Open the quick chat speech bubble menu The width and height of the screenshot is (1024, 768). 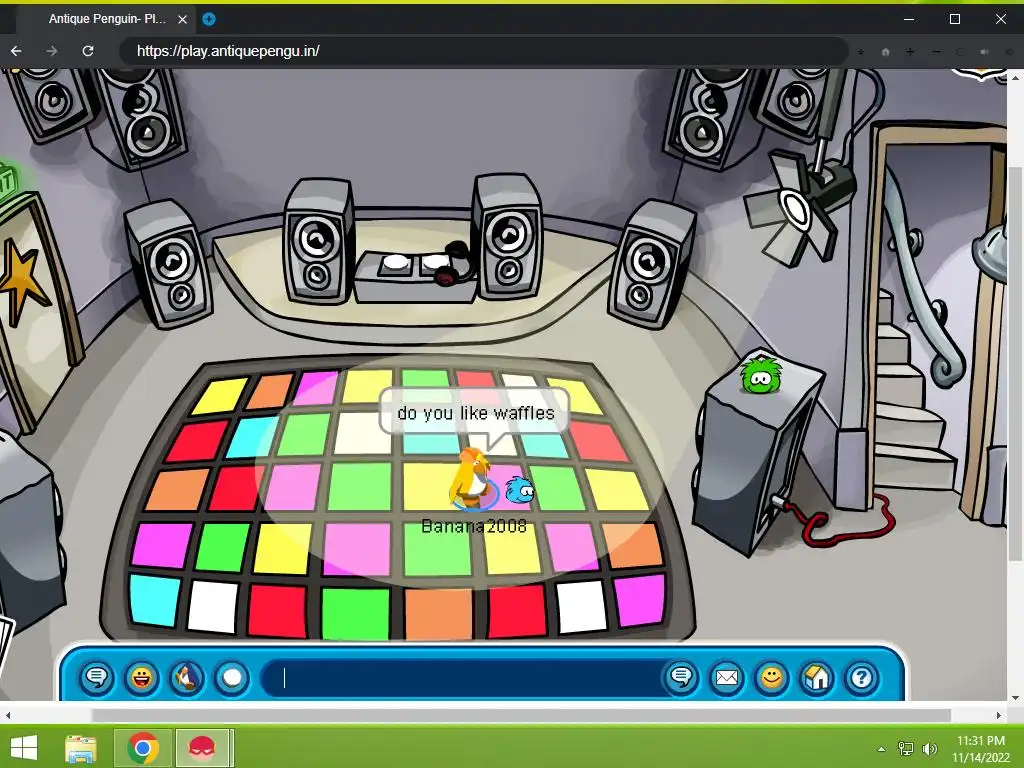coord(97,678)
